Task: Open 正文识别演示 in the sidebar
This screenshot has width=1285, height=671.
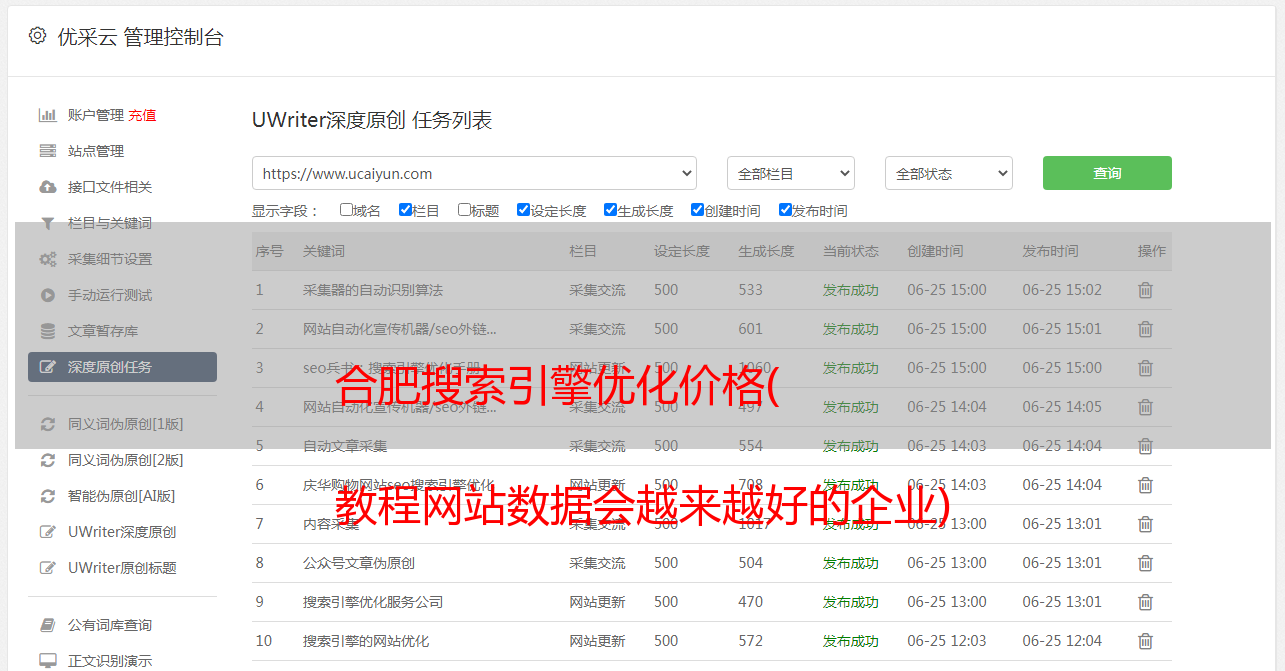Action: (x=110, y=661)
